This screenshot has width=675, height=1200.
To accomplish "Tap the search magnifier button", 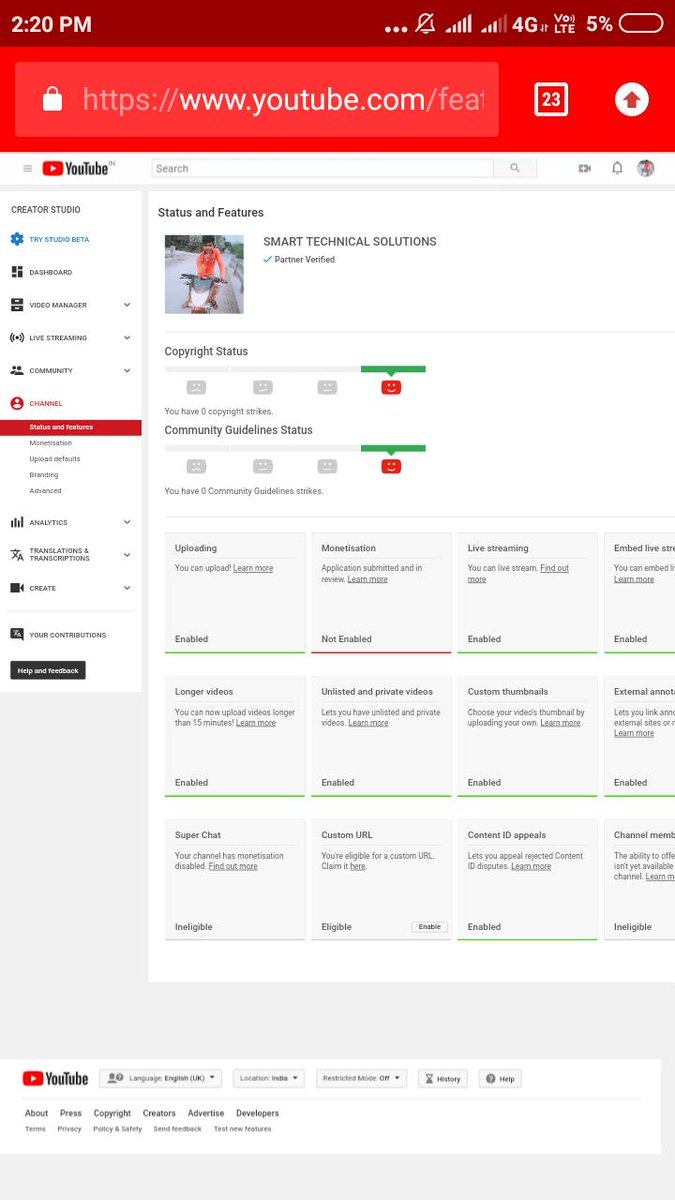I will pyautogui.click(x=515, y=168).
